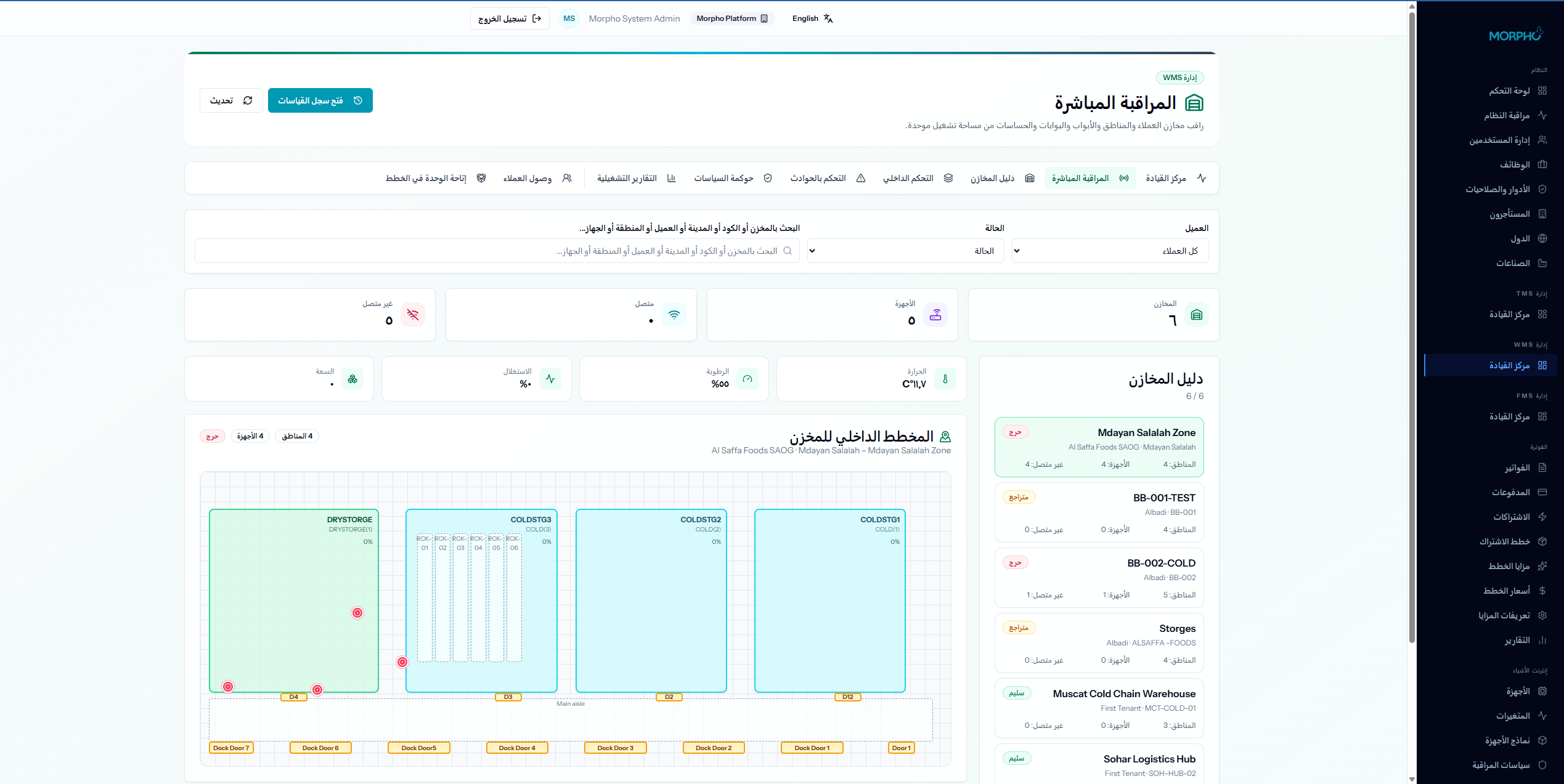Open إدارة المستخدمين users icon
The width and height of the screenshot is (1564, 784).
point(1542,140)
